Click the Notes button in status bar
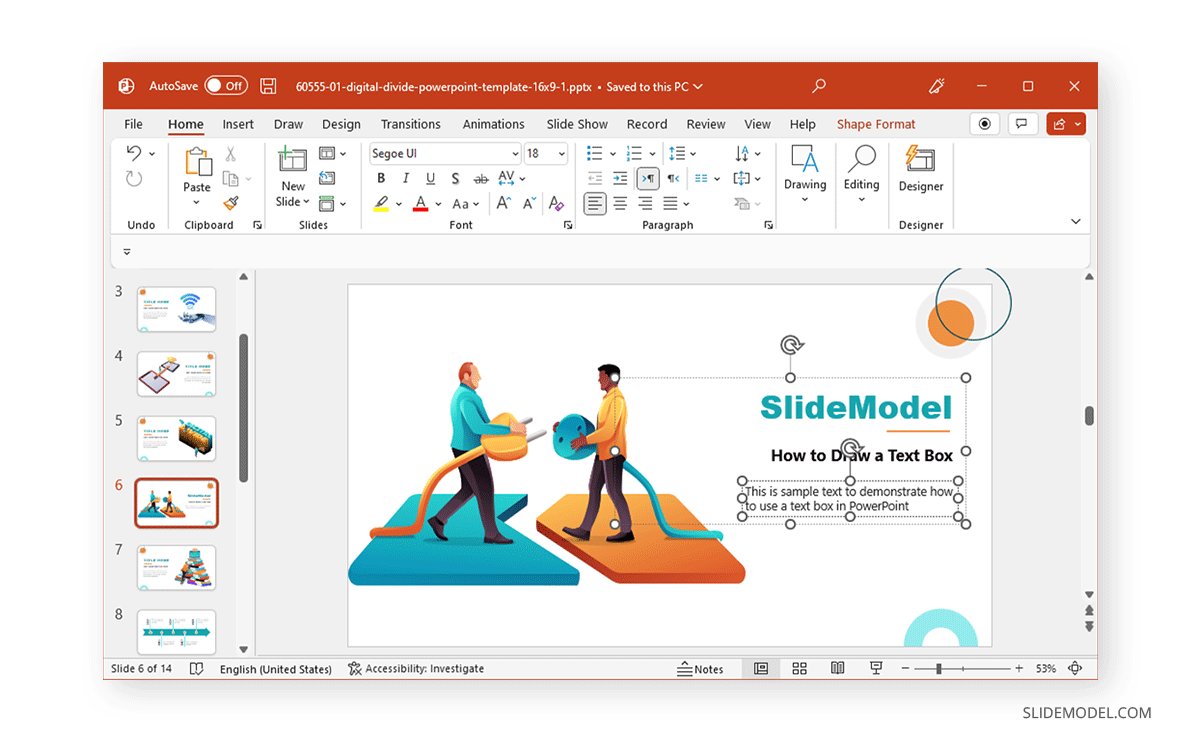 [x=702, y=668]
